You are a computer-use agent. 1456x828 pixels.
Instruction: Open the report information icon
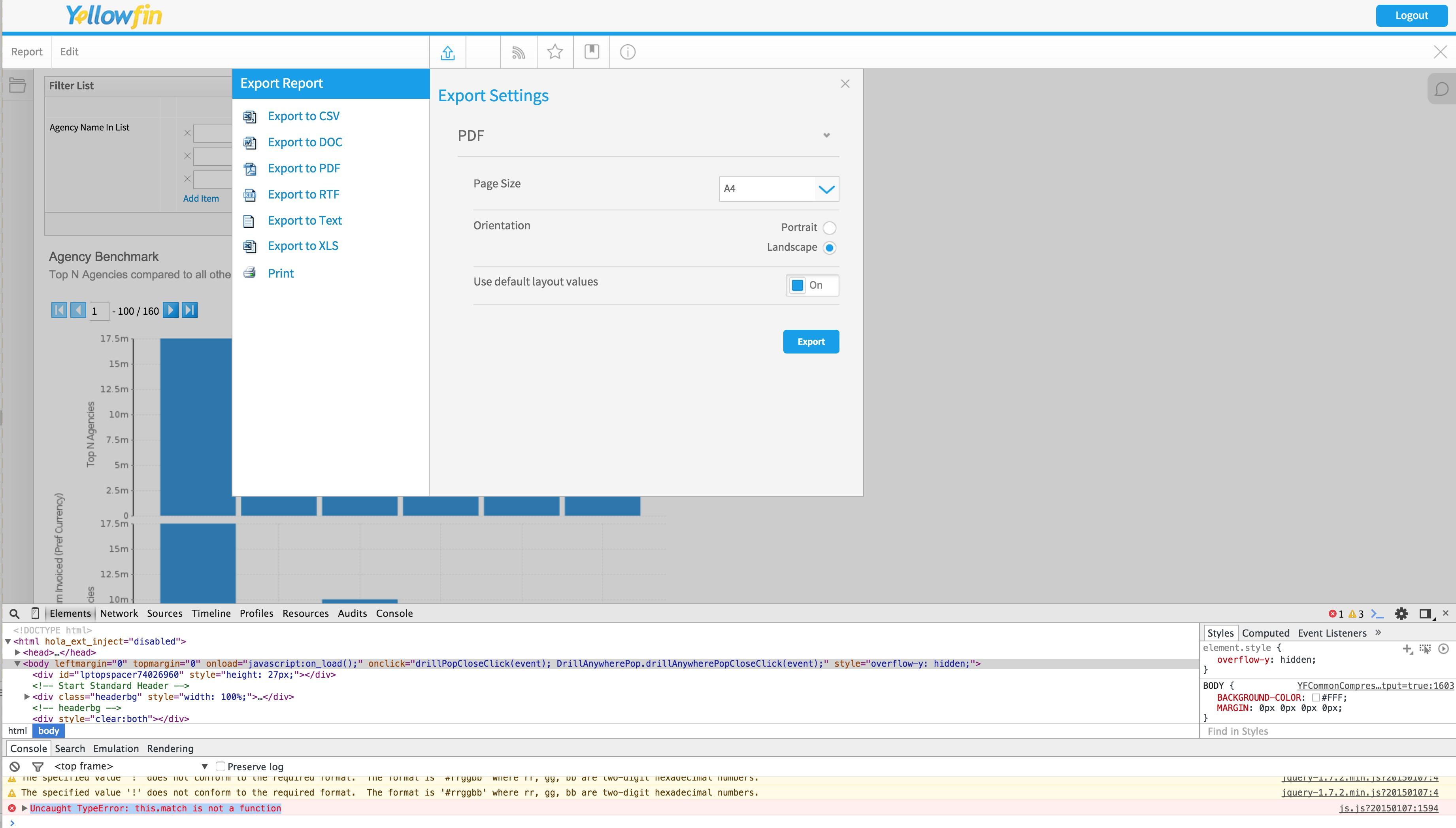627,52
